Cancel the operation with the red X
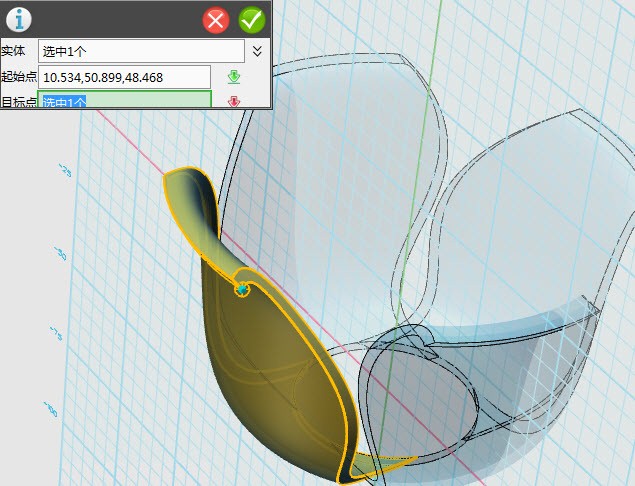Screen dimensions: 635x486 215,19
